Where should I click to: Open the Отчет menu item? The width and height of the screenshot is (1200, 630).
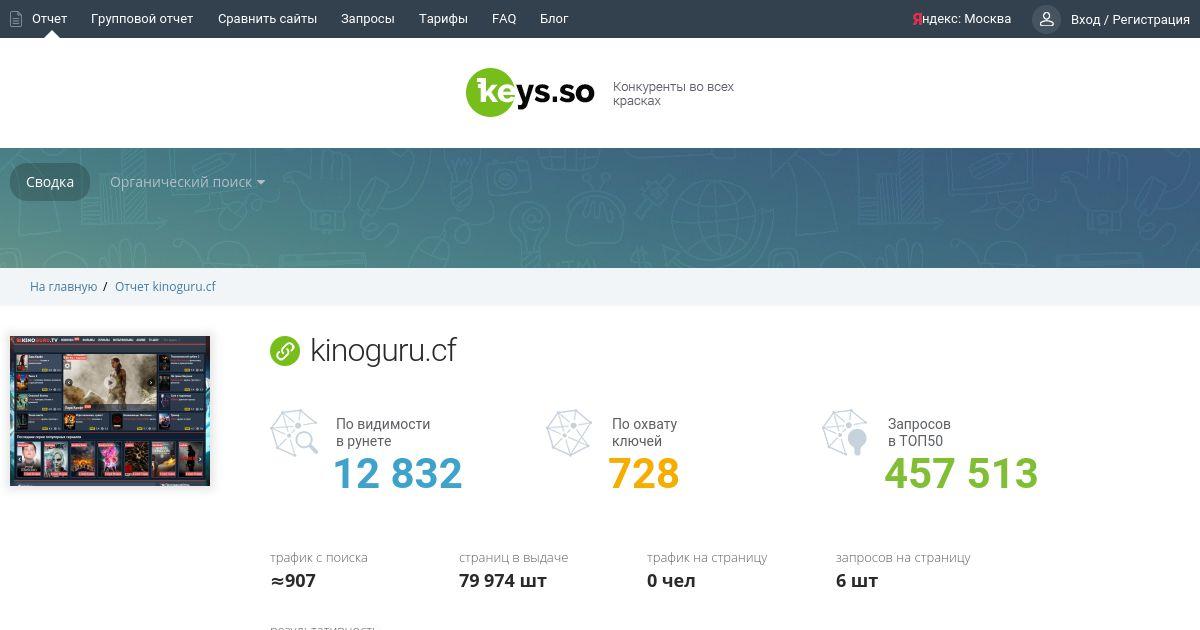pyautogui.click(x=50, y=19)
